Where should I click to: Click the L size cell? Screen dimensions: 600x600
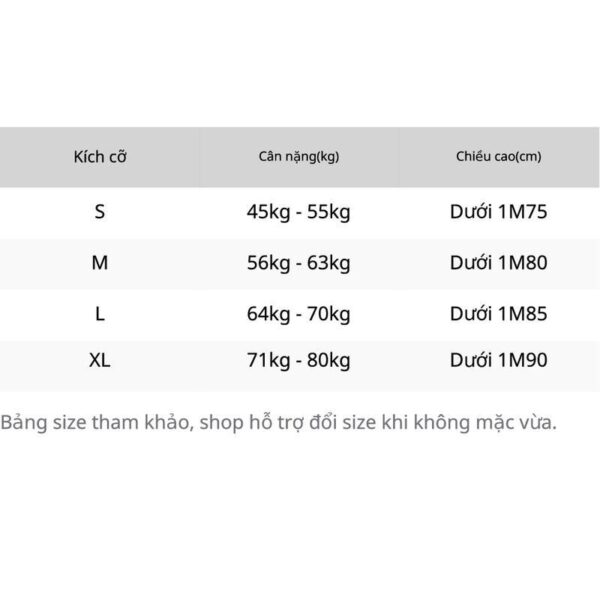[100, 314]
